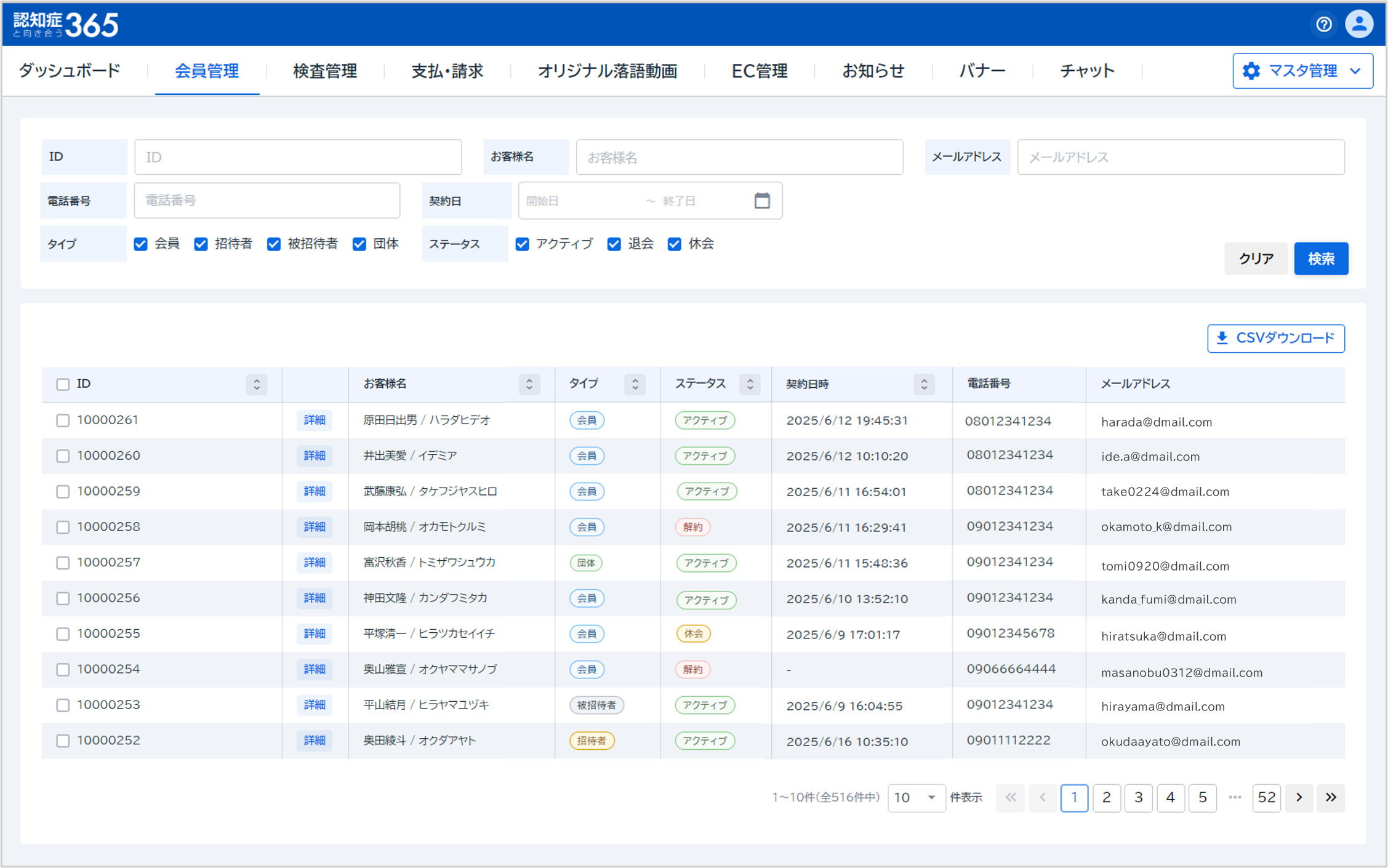The image size is (1388, 868).
Task: Sort by customer name column
Action: [529, 384]
